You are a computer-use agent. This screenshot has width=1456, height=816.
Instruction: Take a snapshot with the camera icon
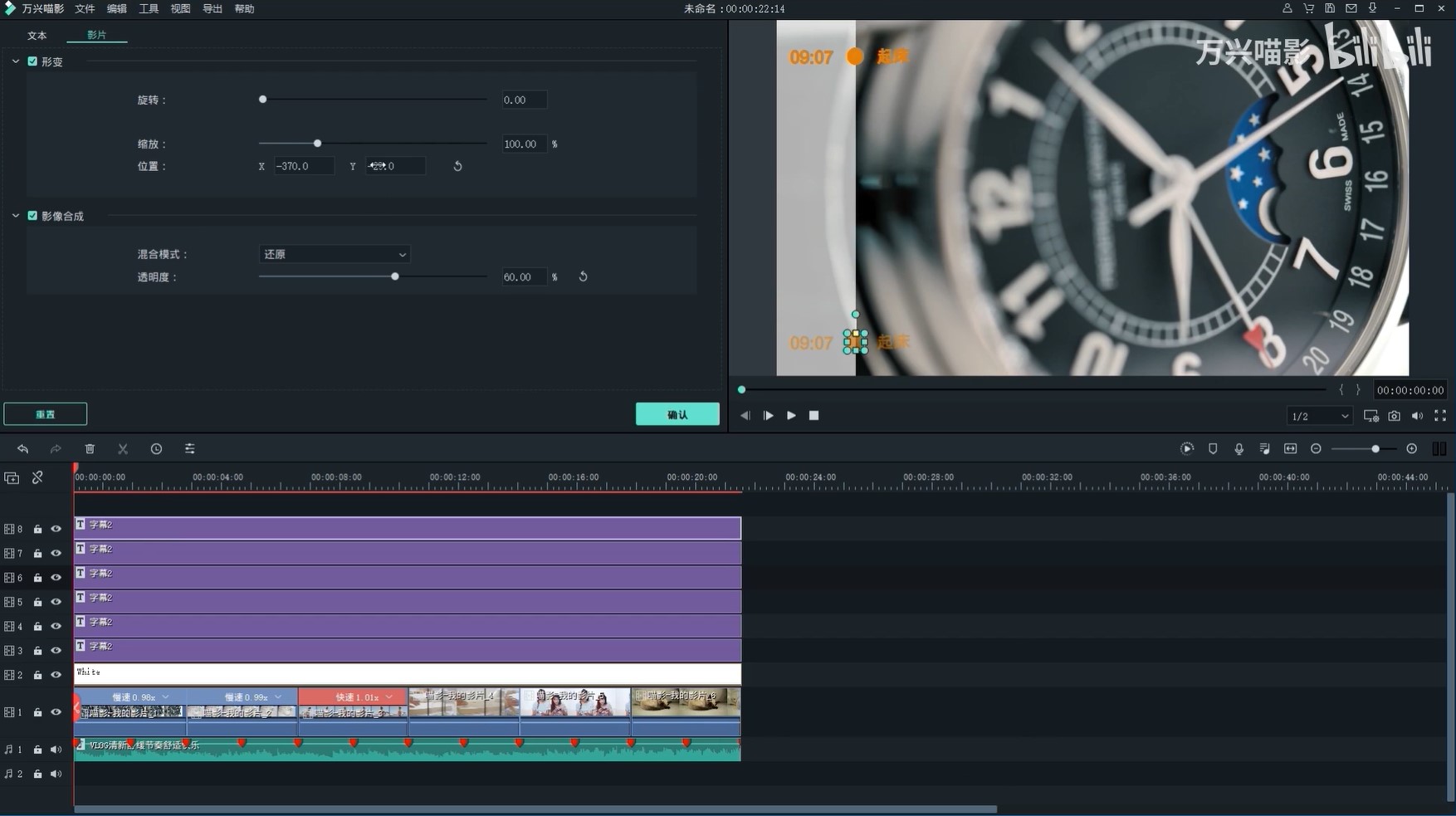(1394, 416)
